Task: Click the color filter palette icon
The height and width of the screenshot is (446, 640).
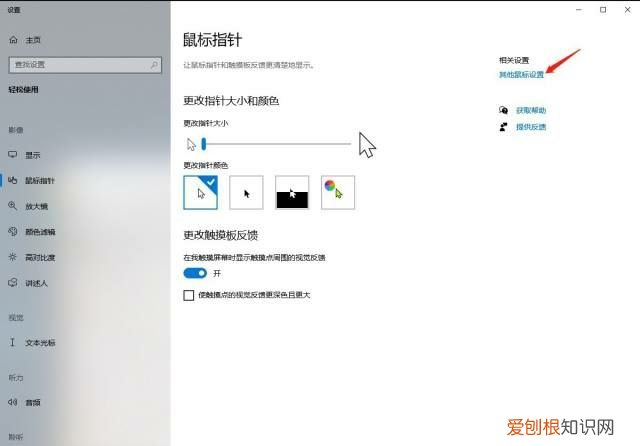Action: pos(13,231)
